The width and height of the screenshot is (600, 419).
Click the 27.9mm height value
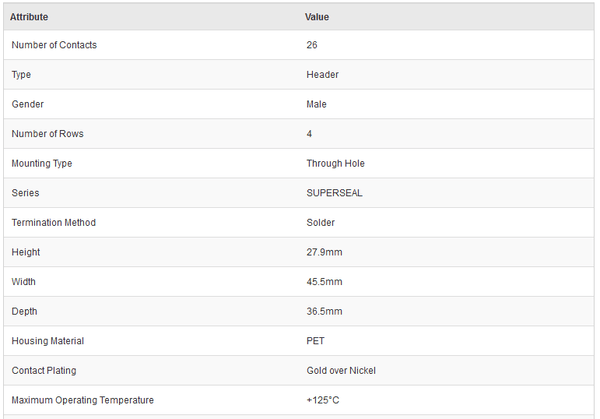[324, 252]
